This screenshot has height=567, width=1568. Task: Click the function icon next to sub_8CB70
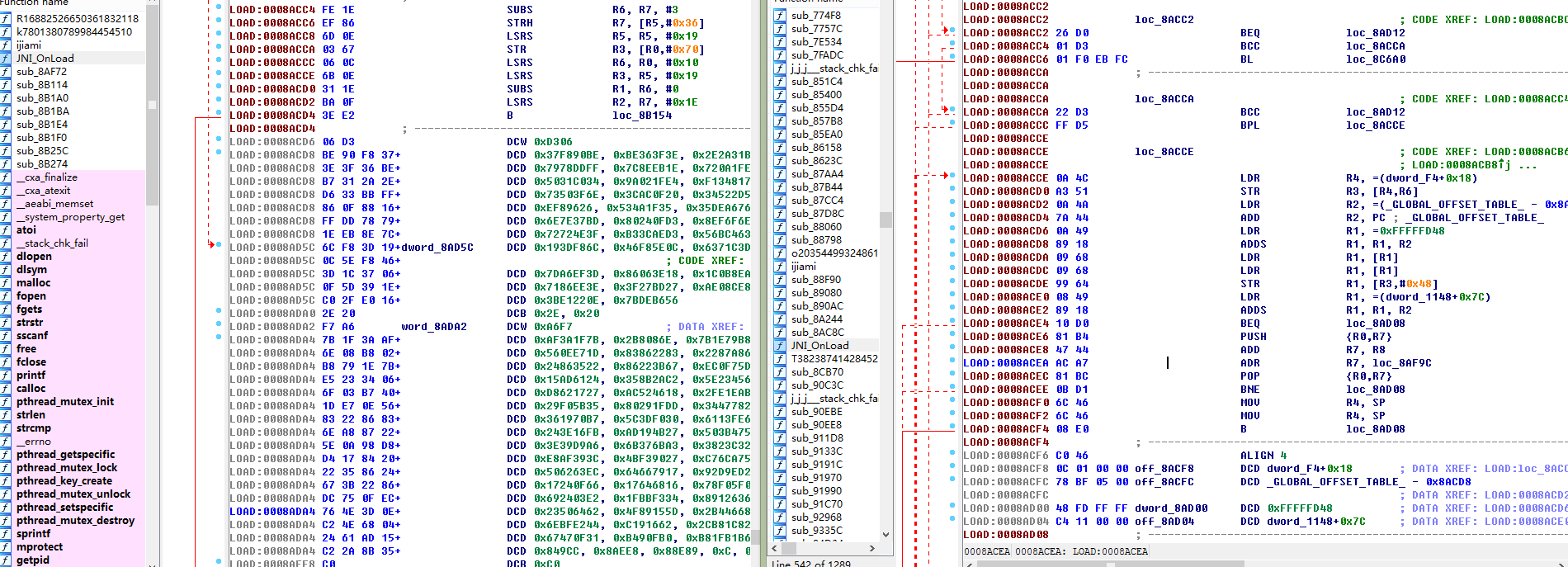[x=780, y=372]
